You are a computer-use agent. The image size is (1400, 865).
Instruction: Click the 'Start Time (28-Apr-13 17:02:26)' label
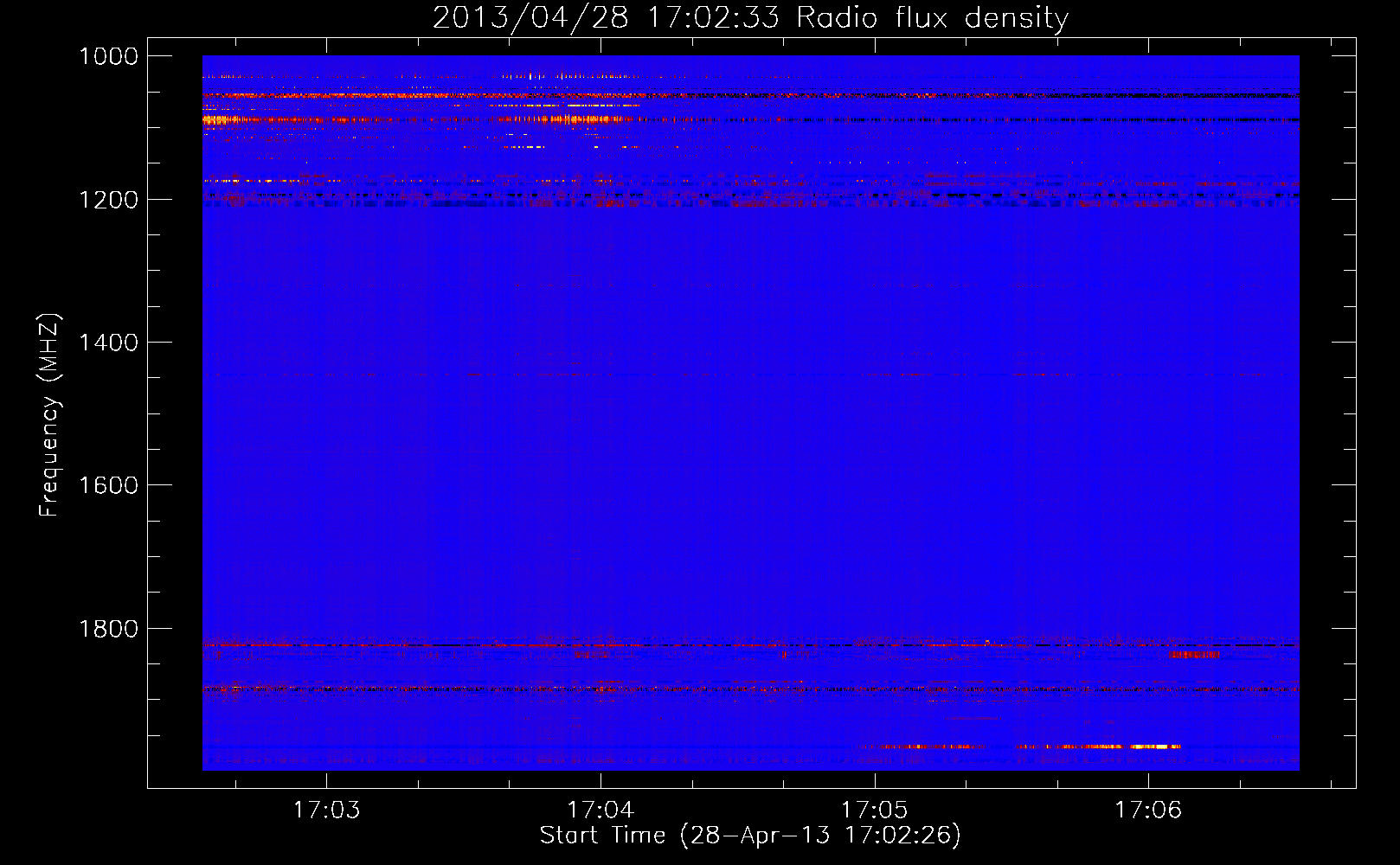coord(750,836)
